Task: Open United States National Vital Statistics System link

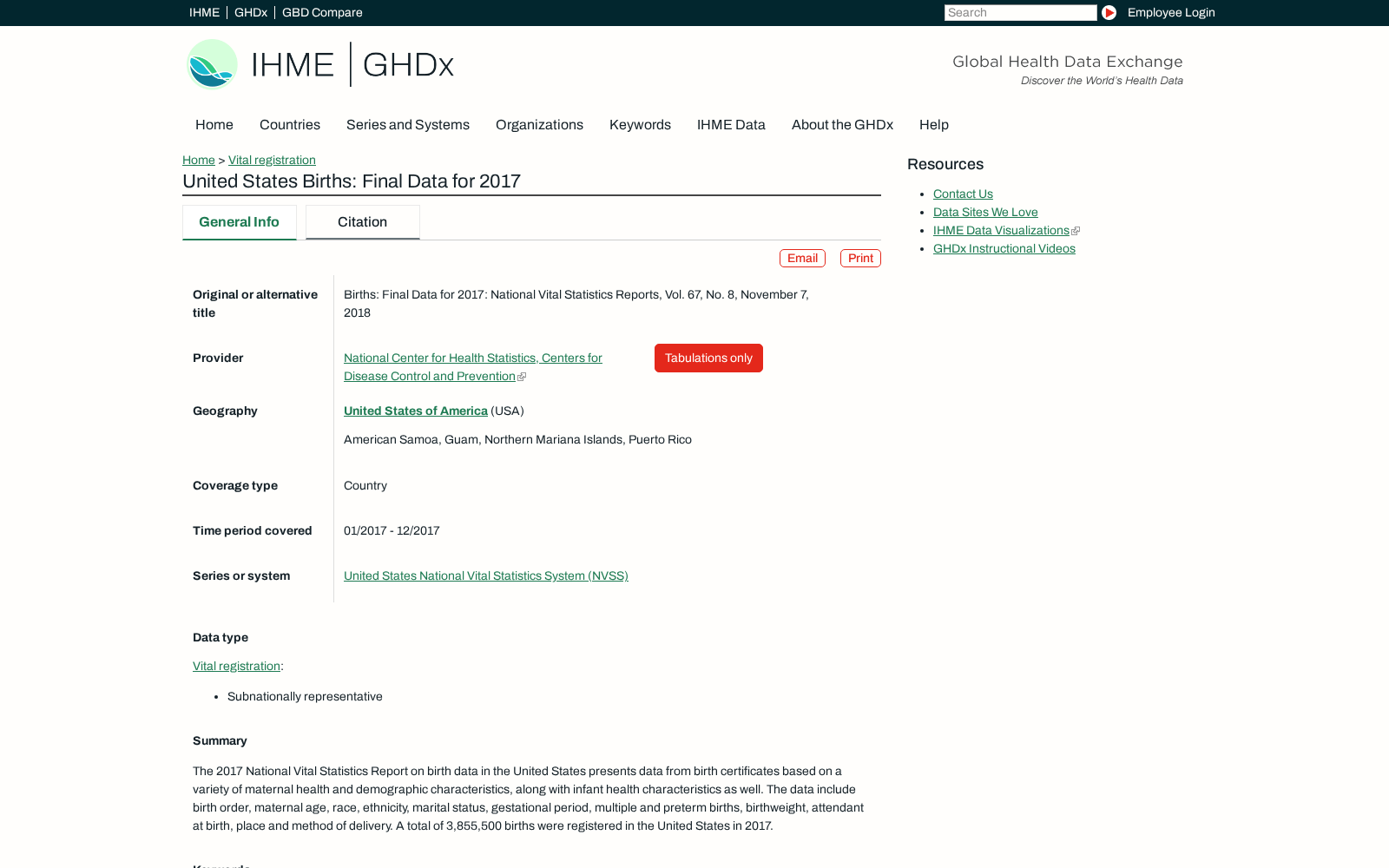Action: [x=486, y=575]
